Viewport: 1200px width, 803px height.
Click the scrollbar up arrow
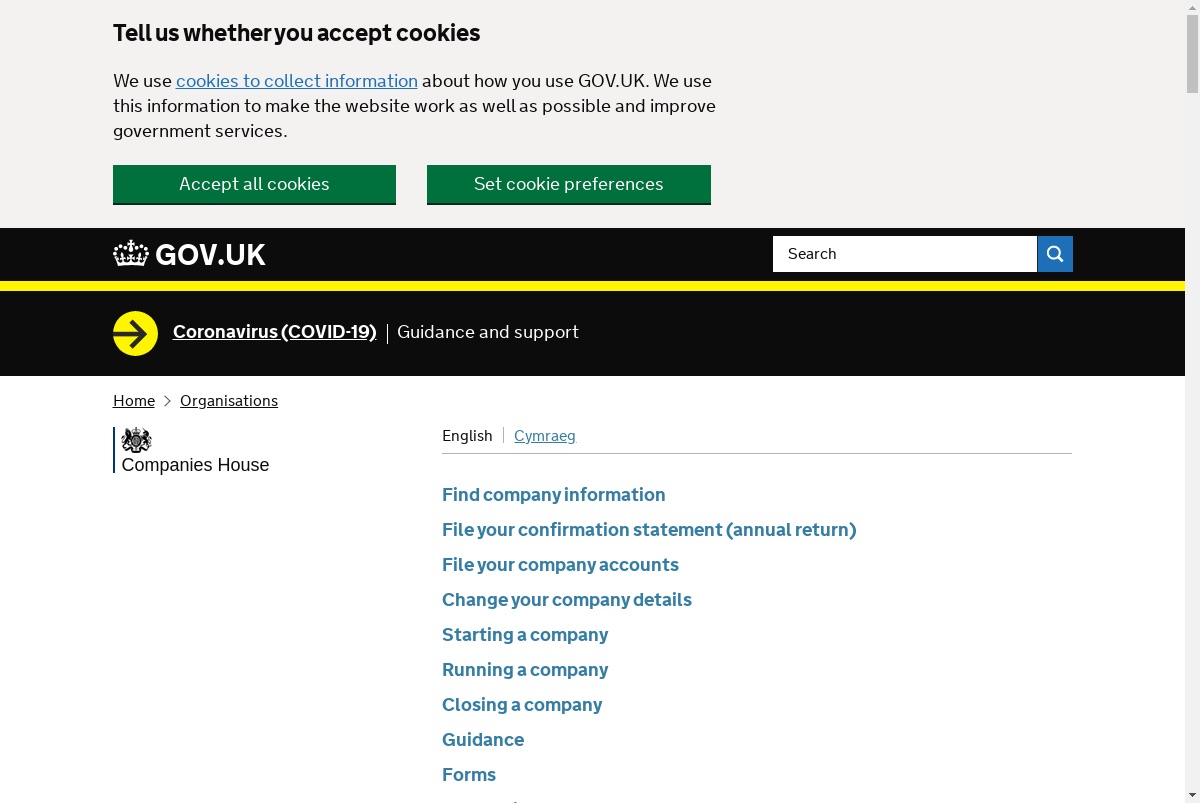[1192, 8]
